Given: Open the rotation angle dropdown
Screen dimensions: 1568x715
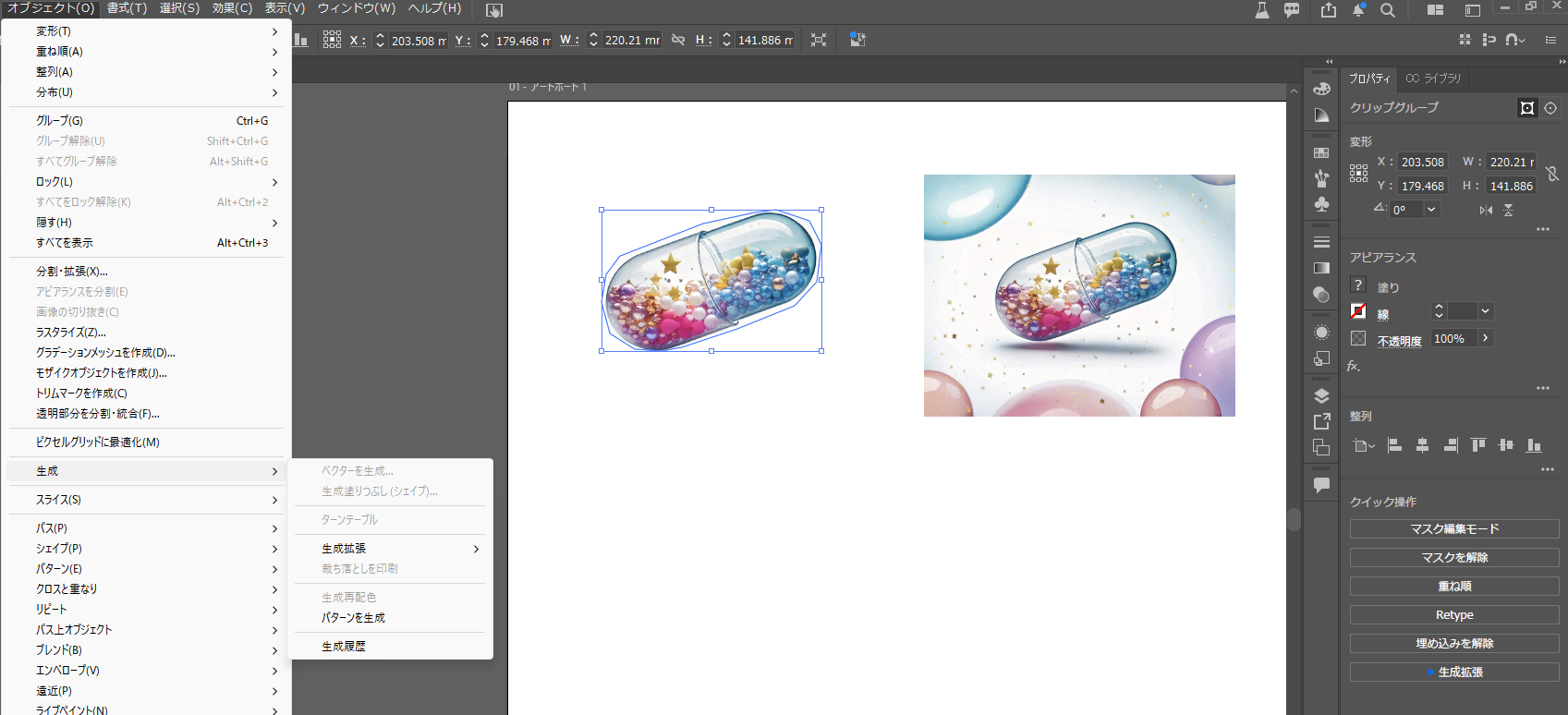Looking at the screenshot, I should [1431, 210].
